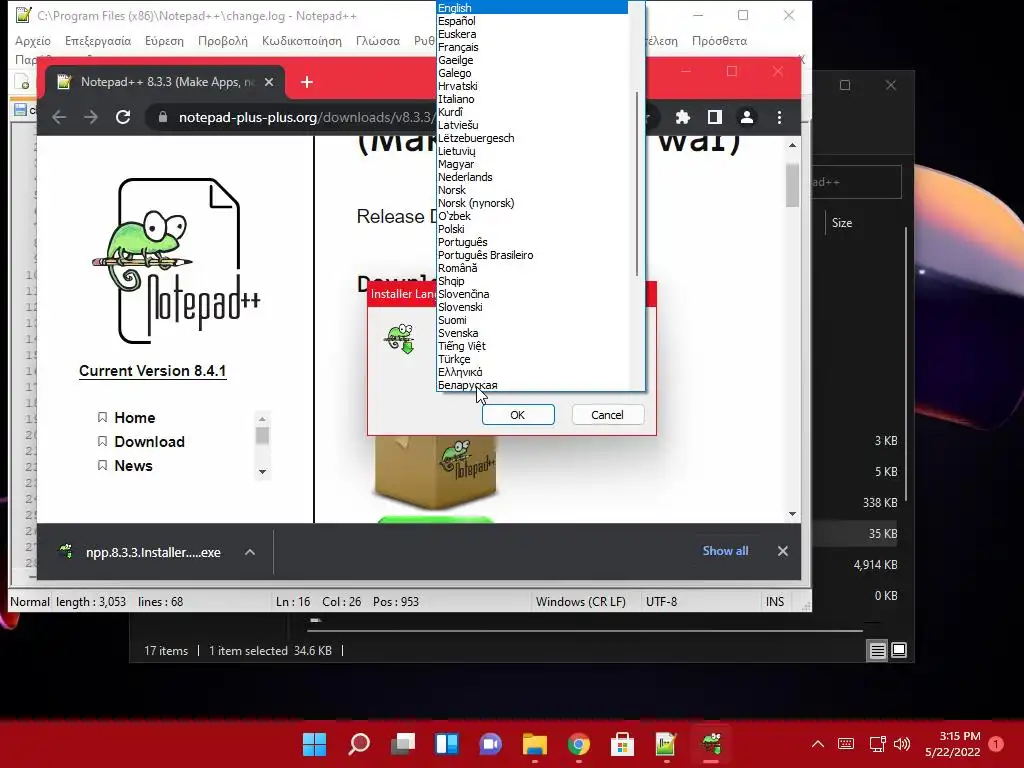Click Notepad++ installer icon on taskbar
Image resolution: width=1024 pixels, height=768 pixels.
coord(711,744)
